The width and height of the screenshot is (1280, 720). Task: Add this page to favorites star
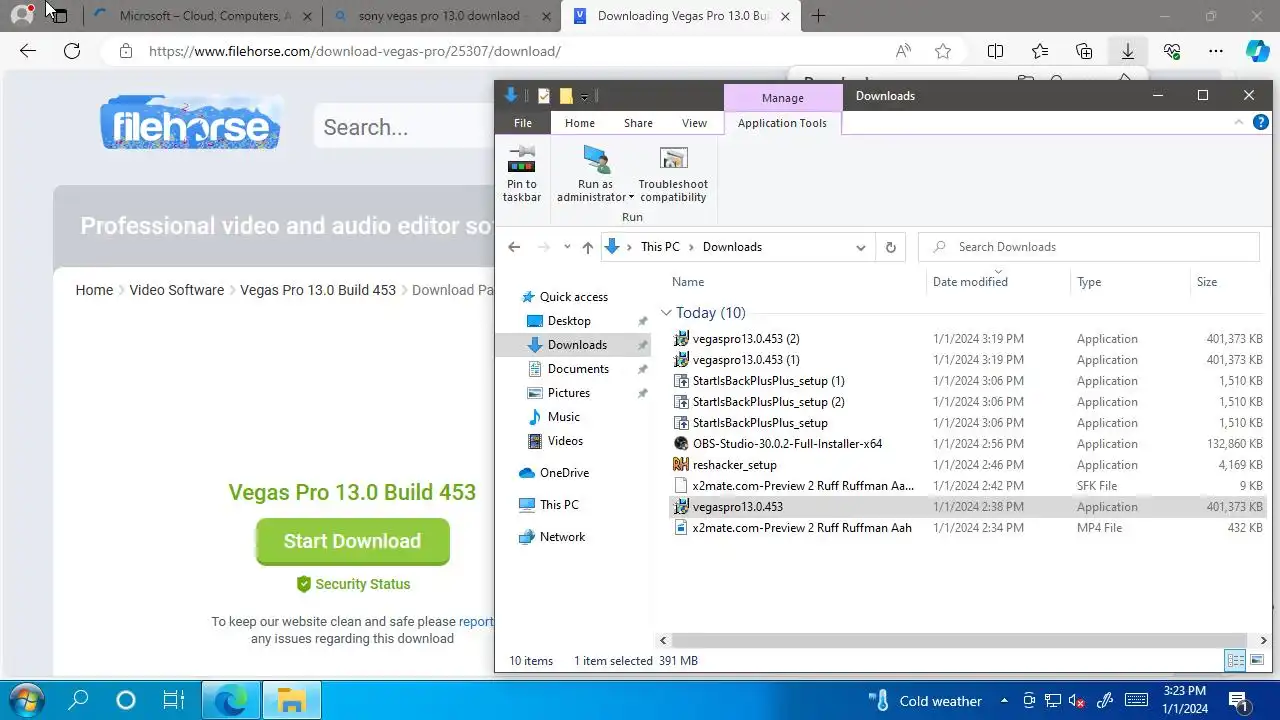942,51
